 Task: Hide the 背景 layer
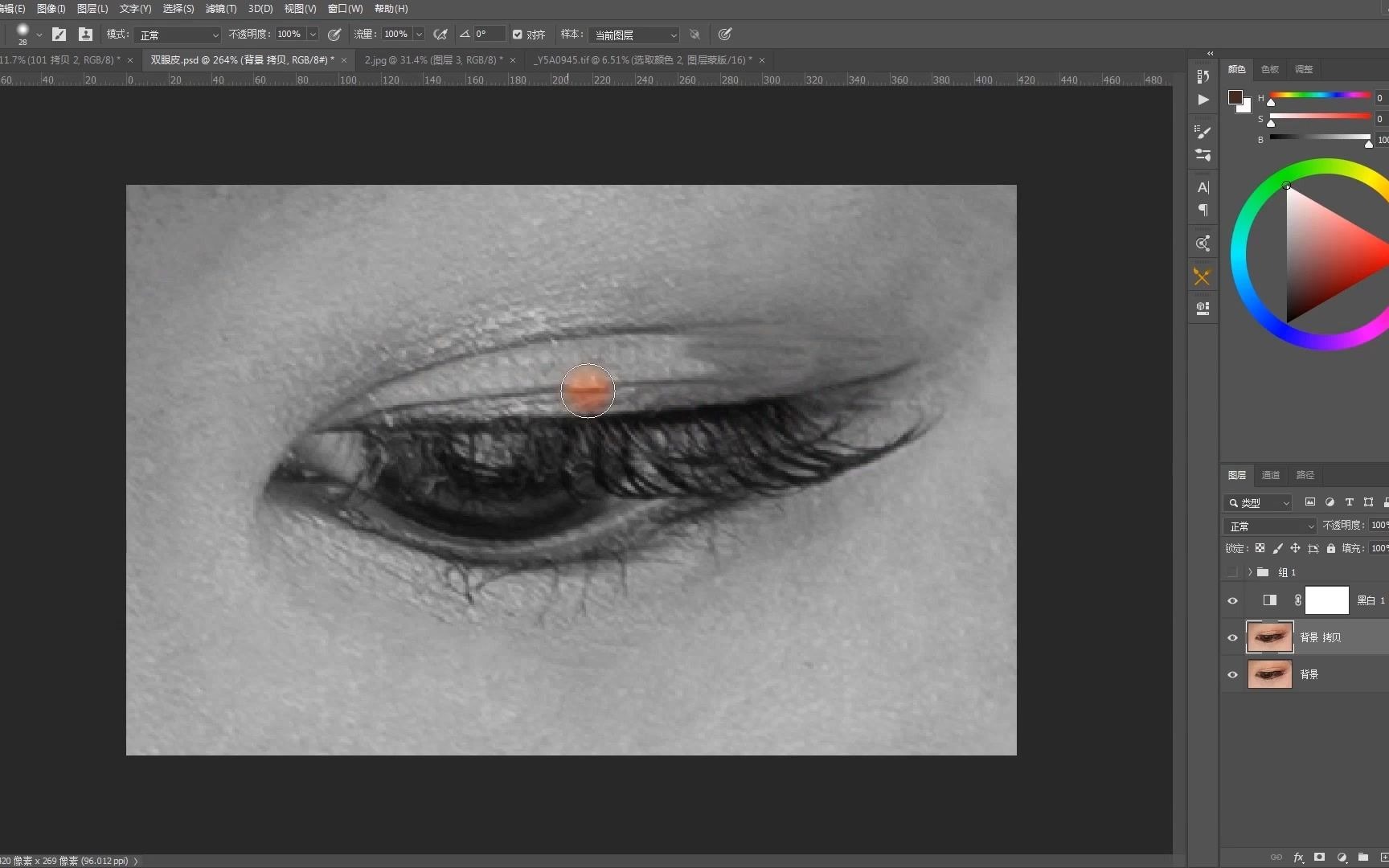[1232, 674]
